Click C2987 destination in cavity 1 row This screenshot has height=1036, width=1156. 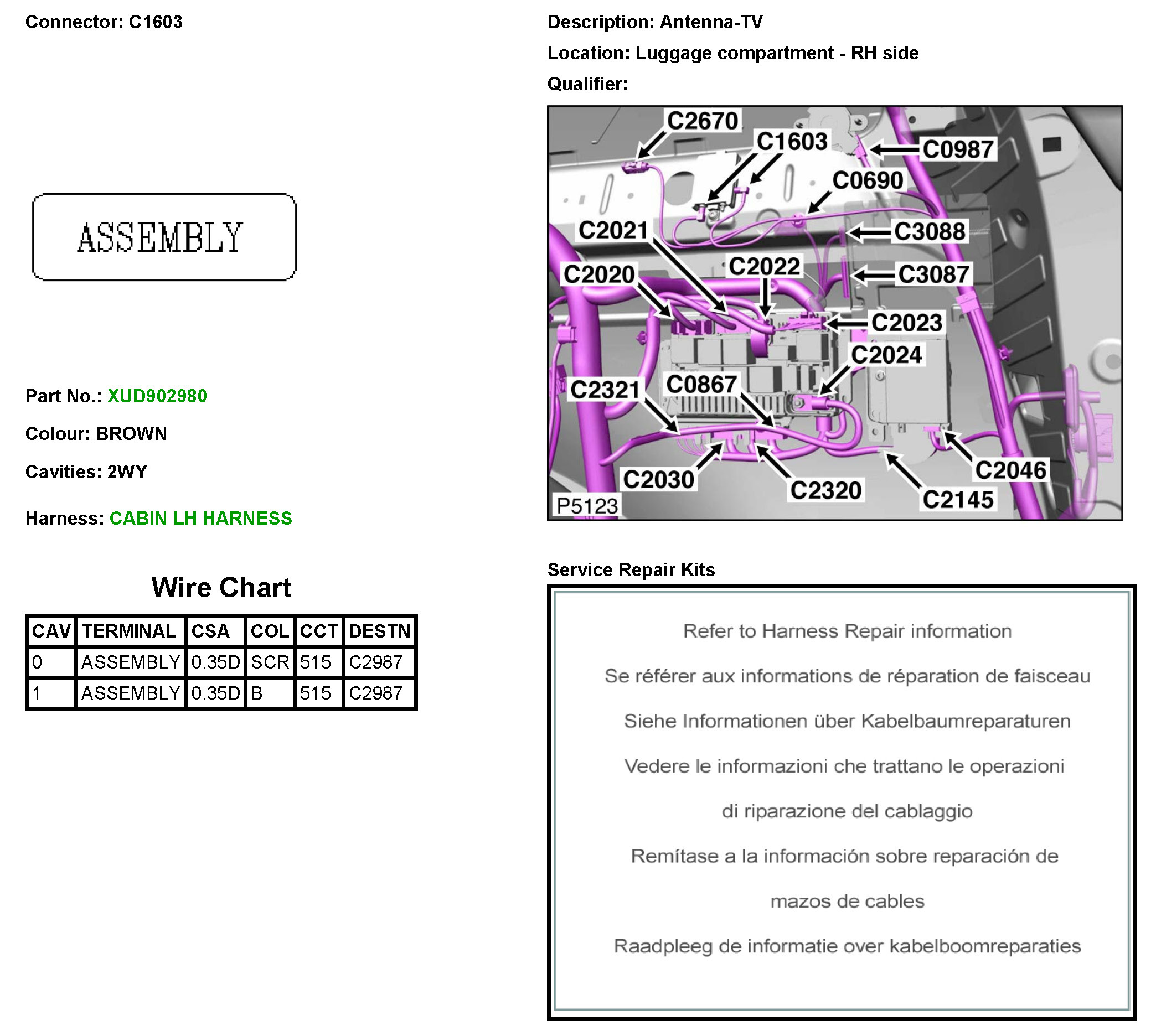point(376,693)
